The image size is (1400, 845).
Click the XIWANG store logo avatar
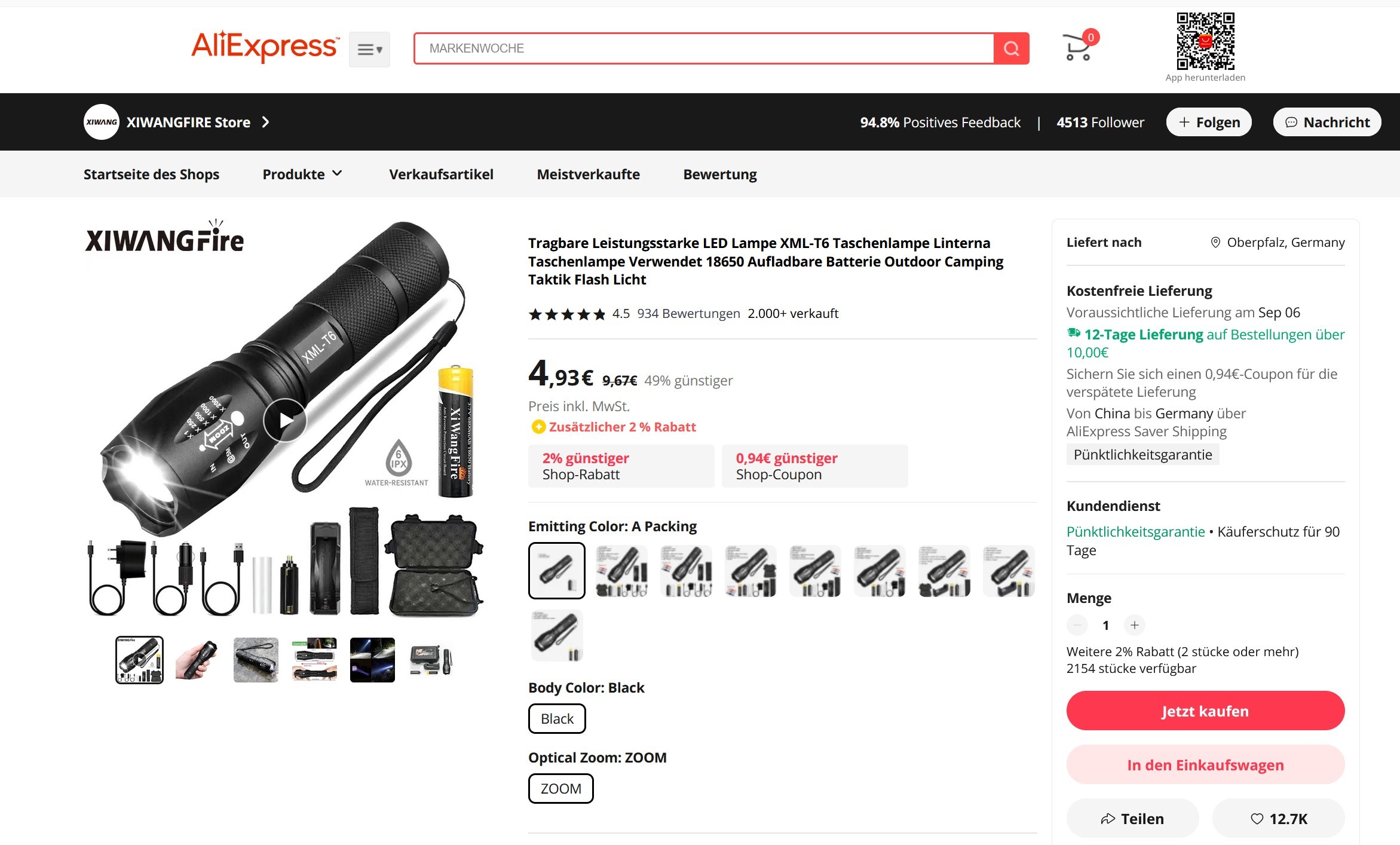(102, 122)
